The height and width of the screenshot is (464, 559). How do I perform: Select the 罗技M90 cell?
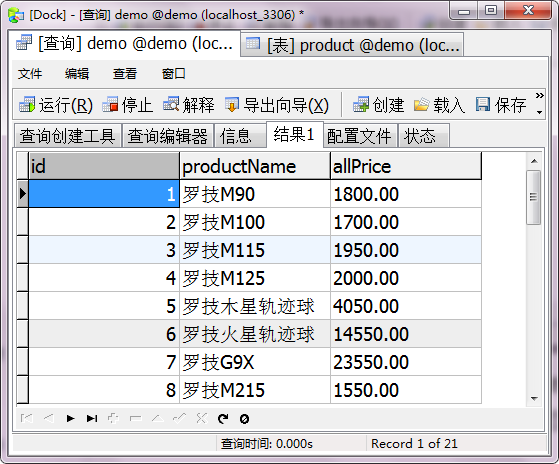tap(255, 194)
